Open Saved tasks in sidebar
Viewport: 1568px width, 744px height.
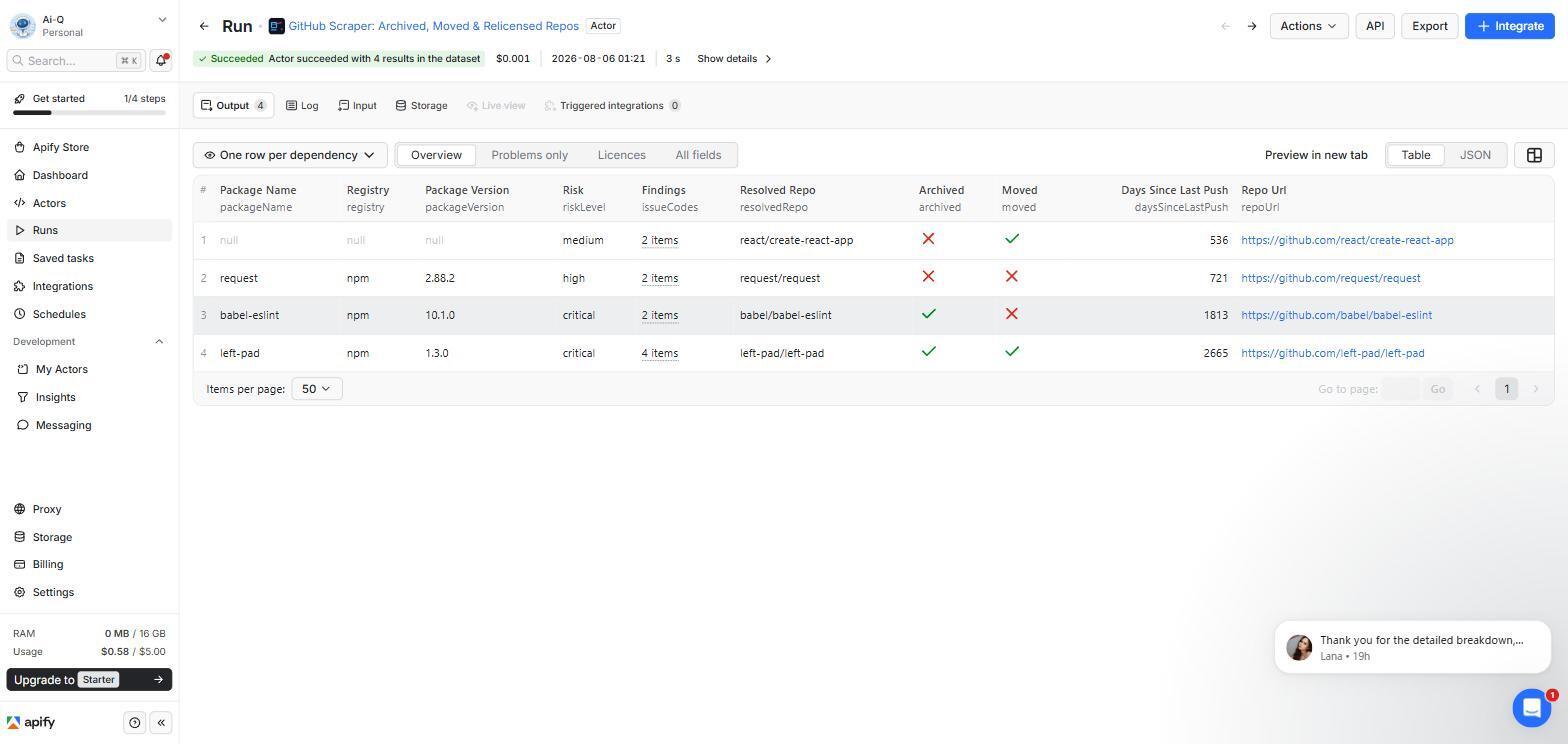tap(89, 258)
